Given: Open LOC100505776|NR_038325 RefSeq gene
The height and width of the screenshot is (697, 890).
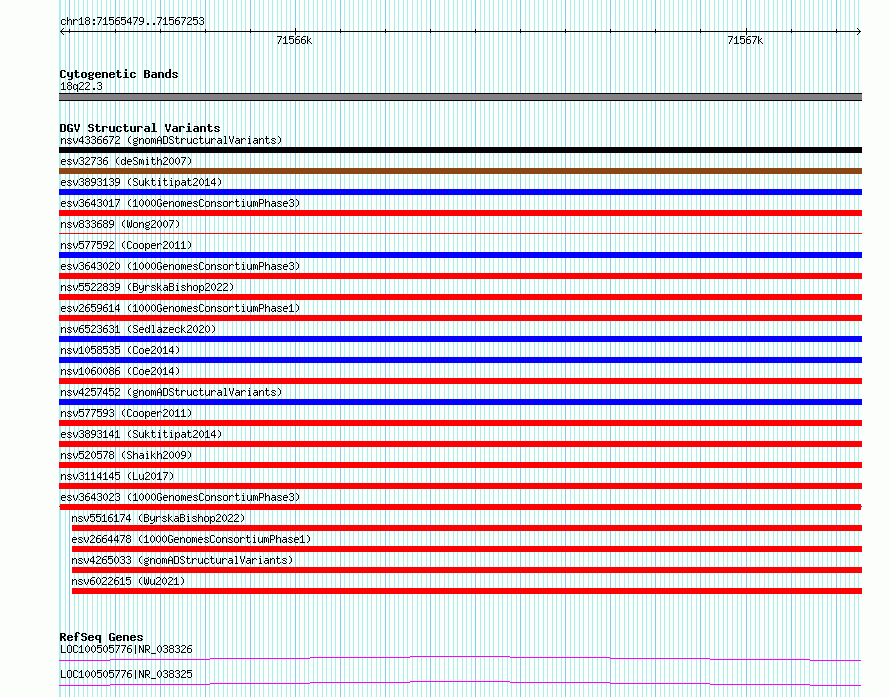Looking at the screenshot, I should coord(460,684).
